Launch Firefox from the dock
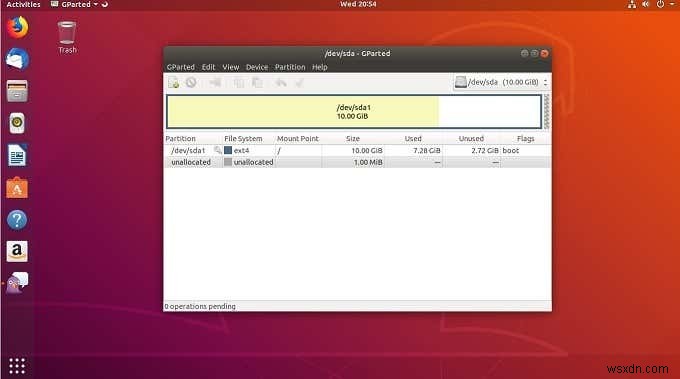The width and height of the screenshot is (680, 379). 17,27
